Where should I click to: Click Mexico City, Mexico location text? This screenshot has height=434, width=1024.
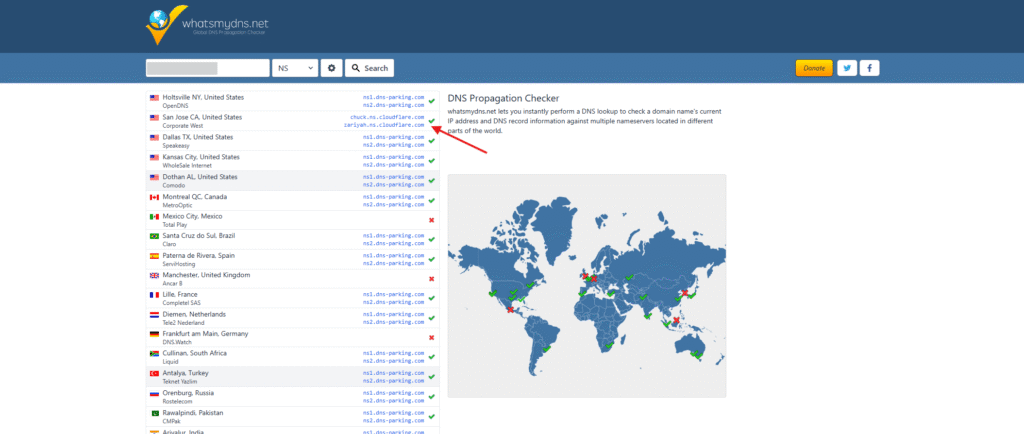click(x=193, y=216)
